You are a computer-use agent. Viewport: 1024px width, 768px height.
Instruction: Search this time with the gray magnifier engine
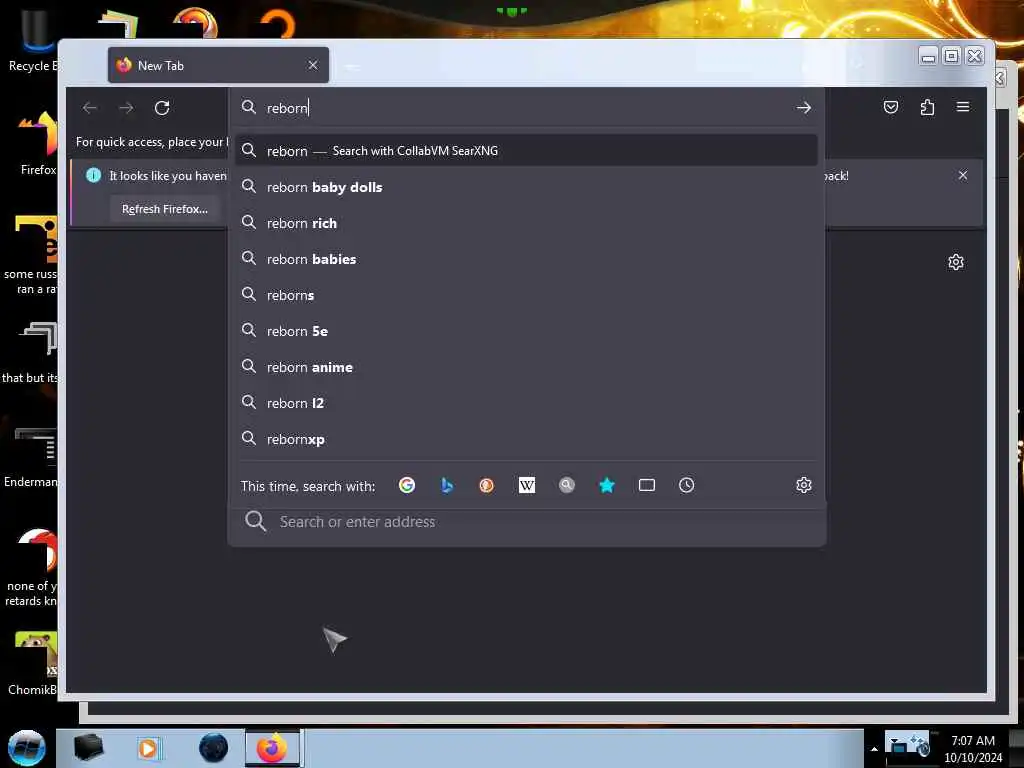pyautogui.click(x=567, y=485)
